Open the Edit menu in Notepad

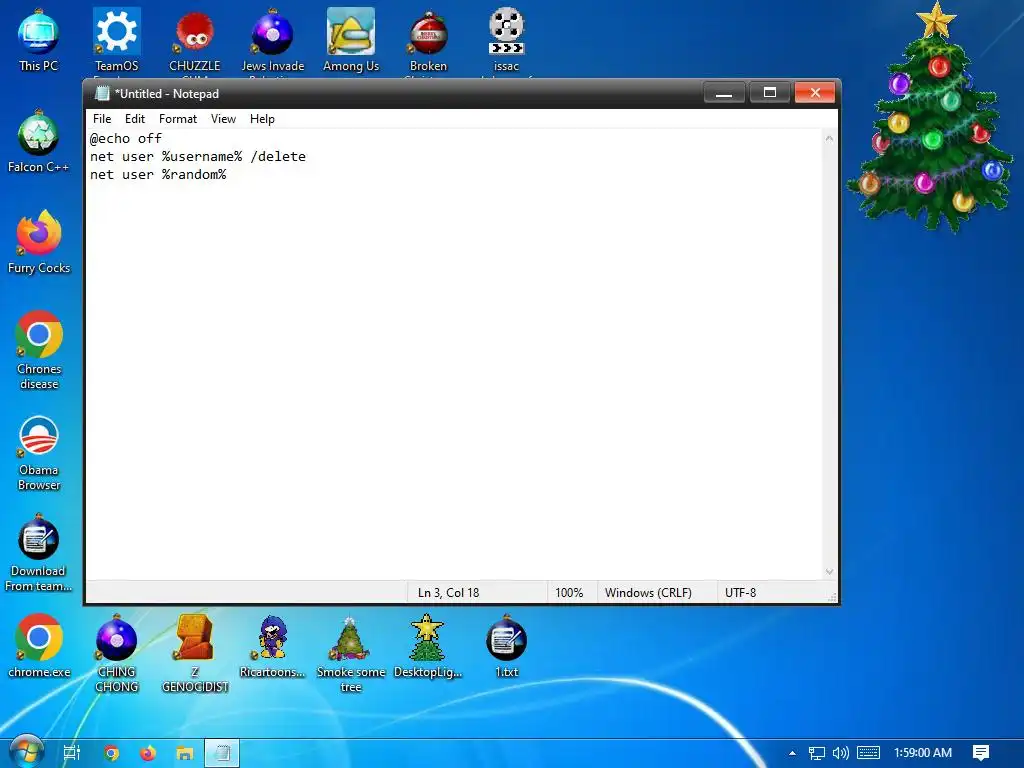[135, 119]
